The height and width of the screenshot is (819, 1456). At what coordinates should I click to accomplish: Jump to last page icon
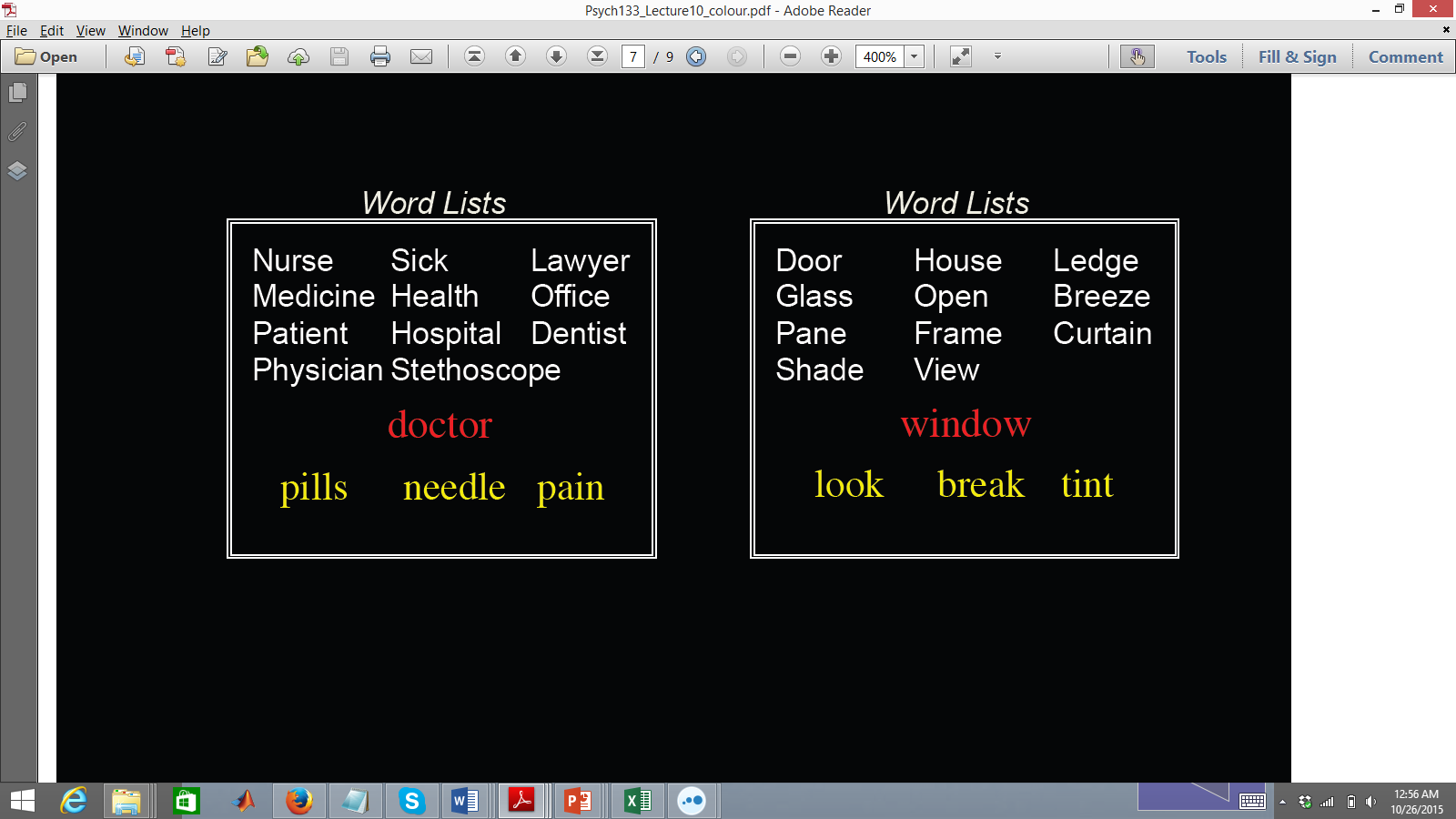coord(597,56)
